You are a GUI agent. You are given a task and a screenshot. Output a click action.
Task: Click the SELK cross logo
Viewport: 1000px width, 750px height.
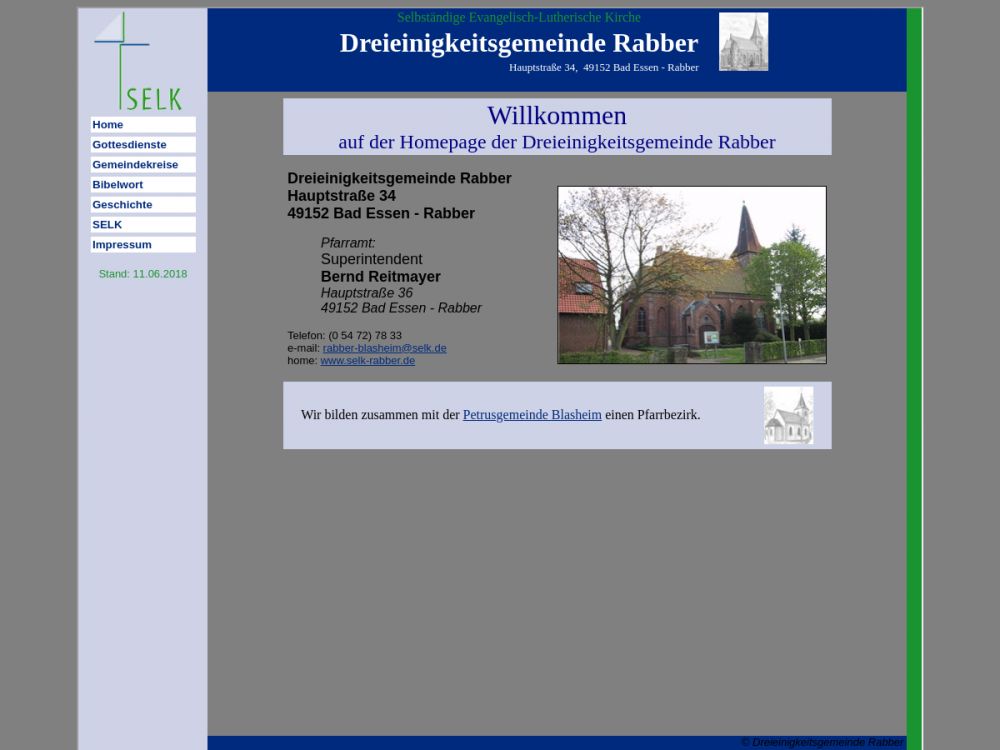137,61
